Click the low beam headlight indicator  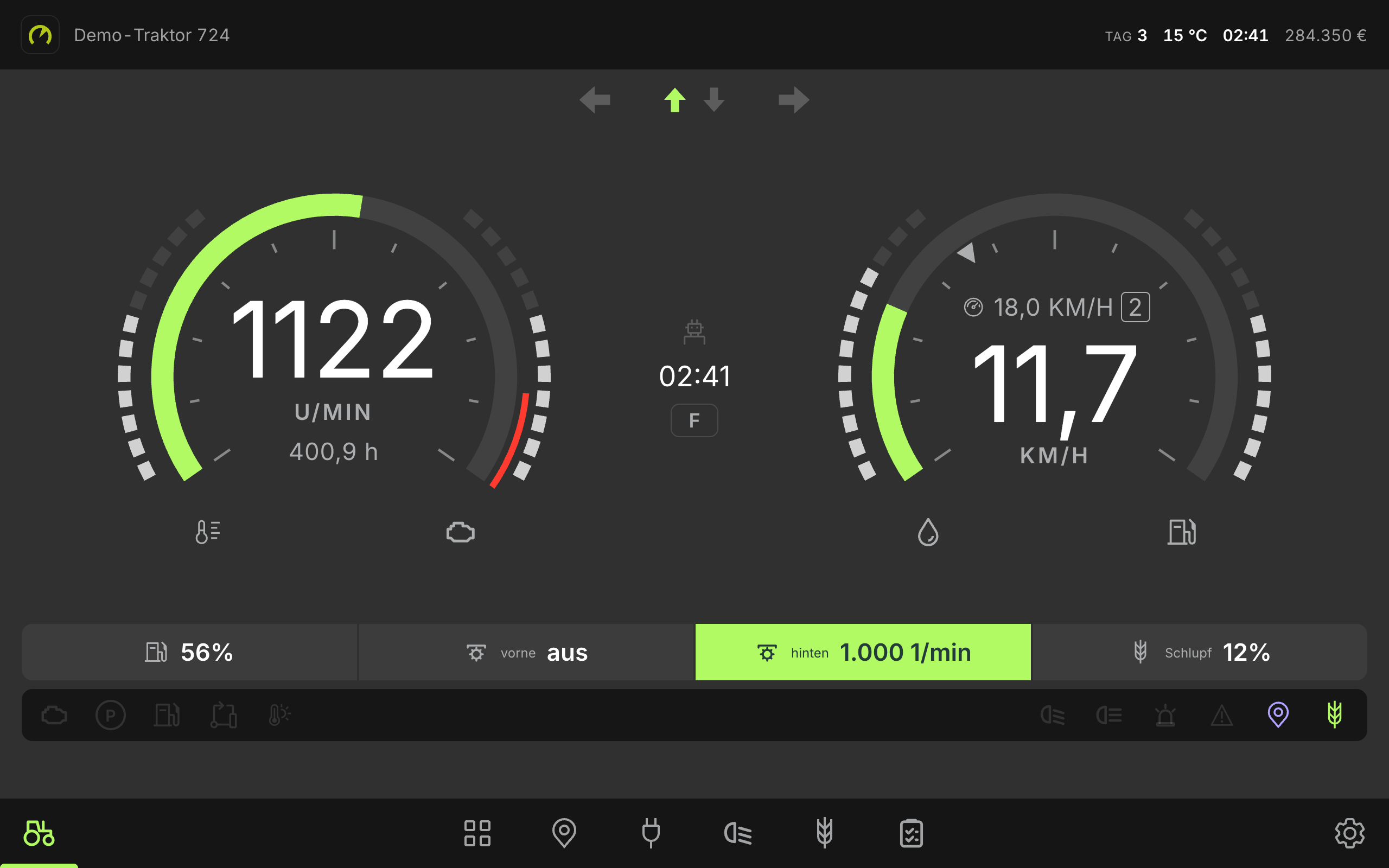click(x=1053, y=716)
